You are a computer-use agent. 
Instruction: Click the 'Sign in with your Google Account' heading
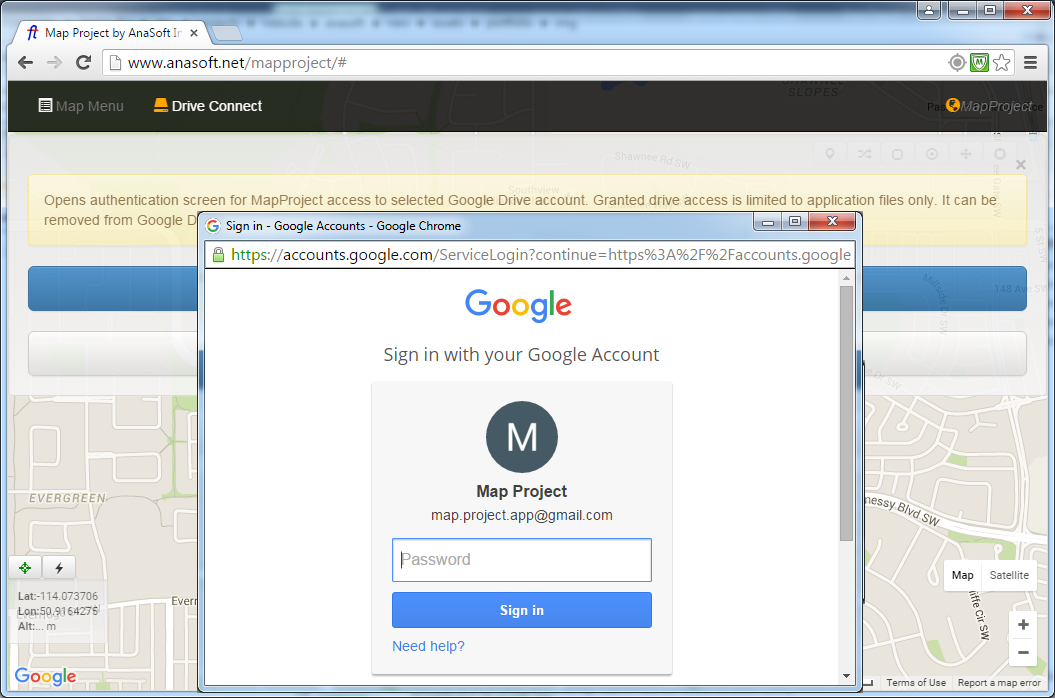pos(521,355)
